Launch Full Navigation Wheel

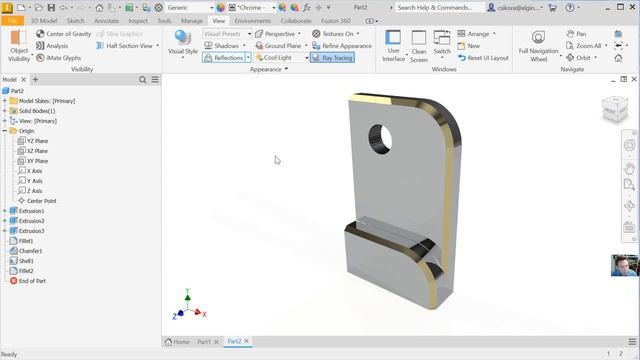coord(538,46)
